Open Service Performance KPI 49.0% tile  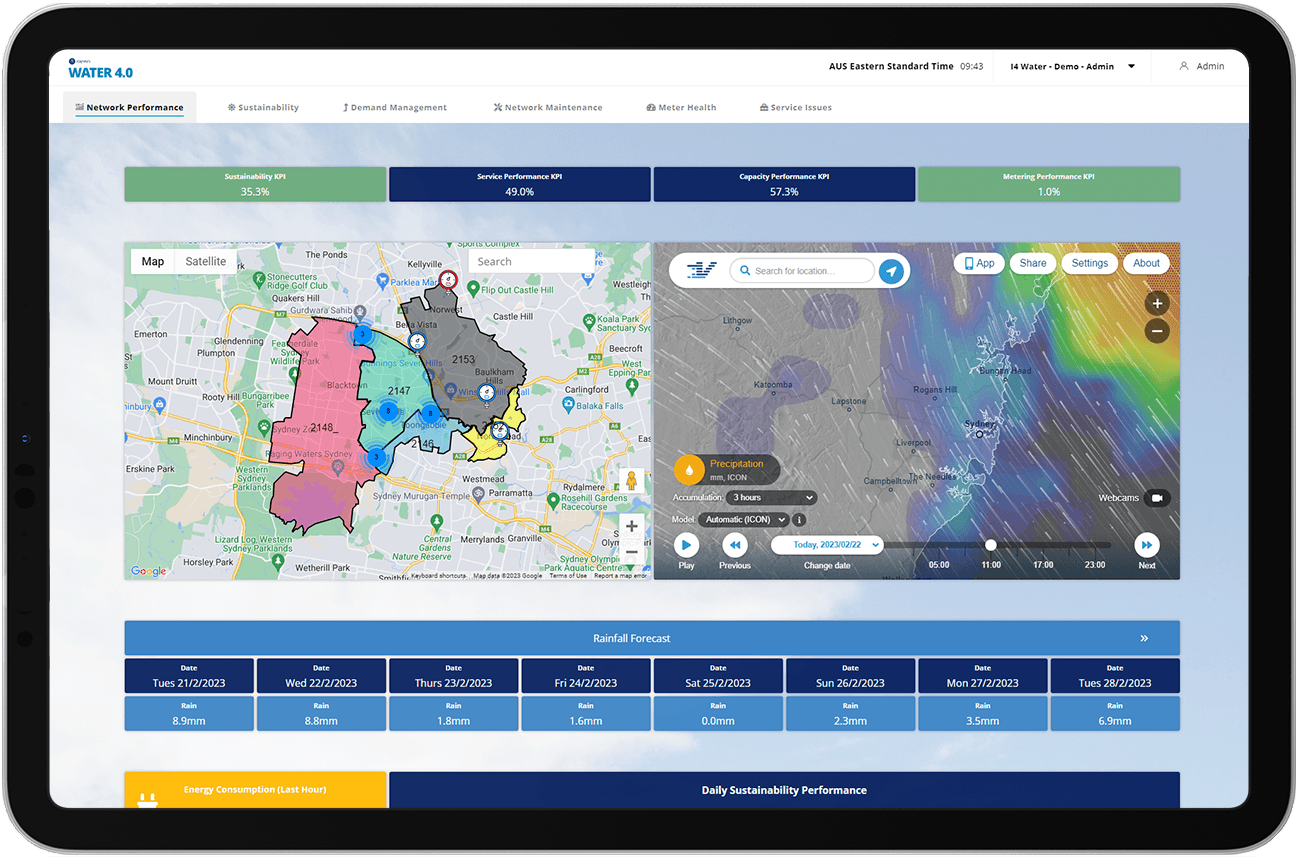coord(519,184)
